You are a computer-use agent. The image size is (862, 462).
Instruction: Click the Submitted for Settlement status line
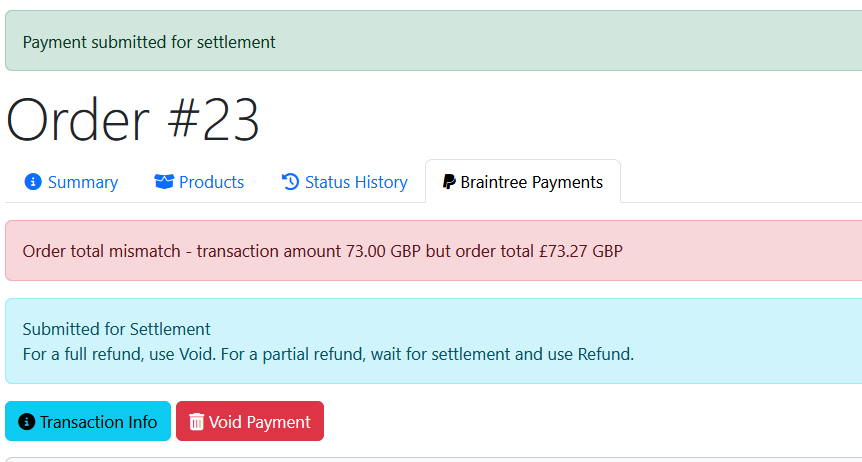coord(117,329)
